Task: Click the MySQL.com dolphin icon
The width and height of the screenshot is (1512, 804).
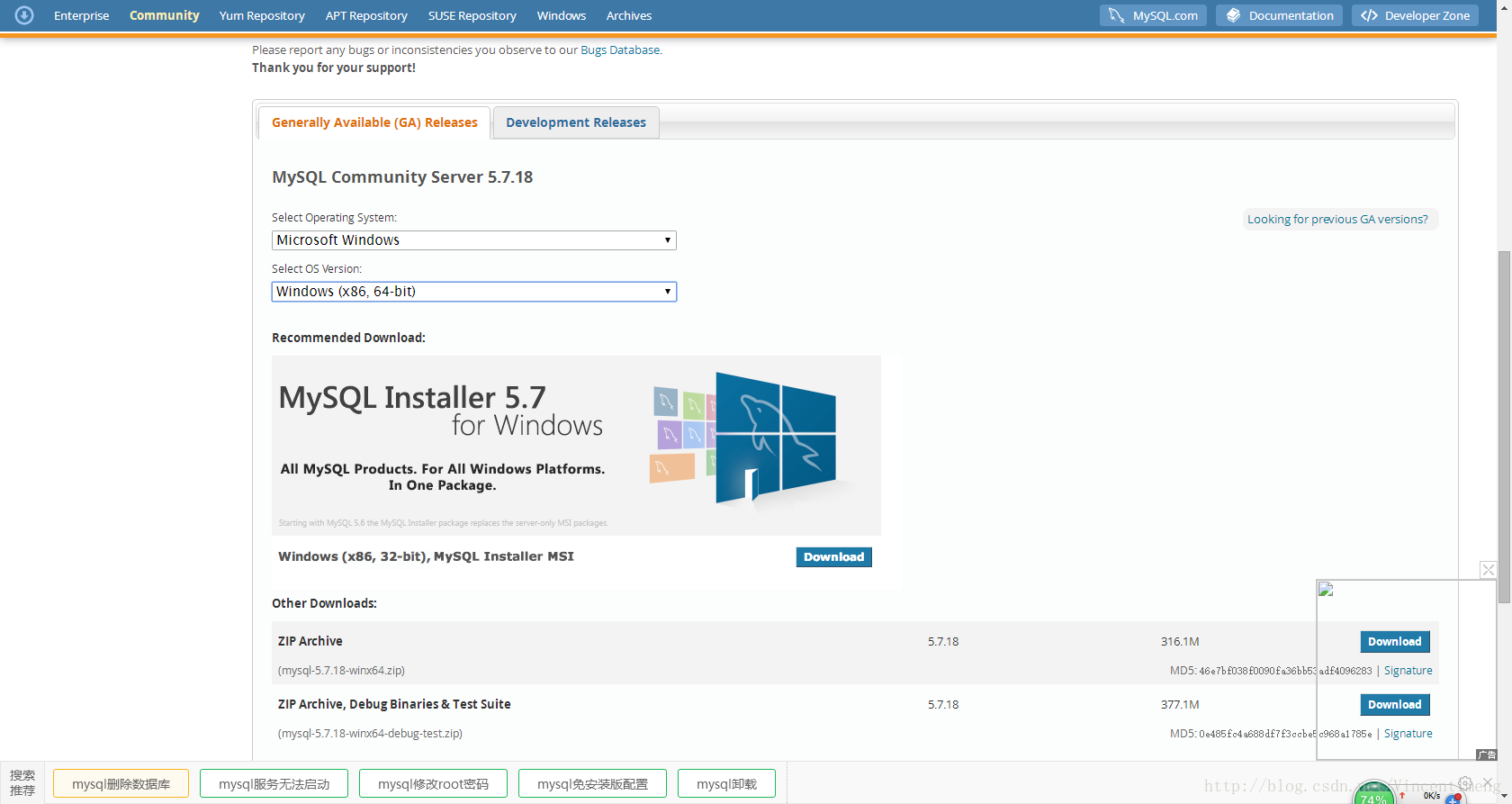Action: (1116, 15)
